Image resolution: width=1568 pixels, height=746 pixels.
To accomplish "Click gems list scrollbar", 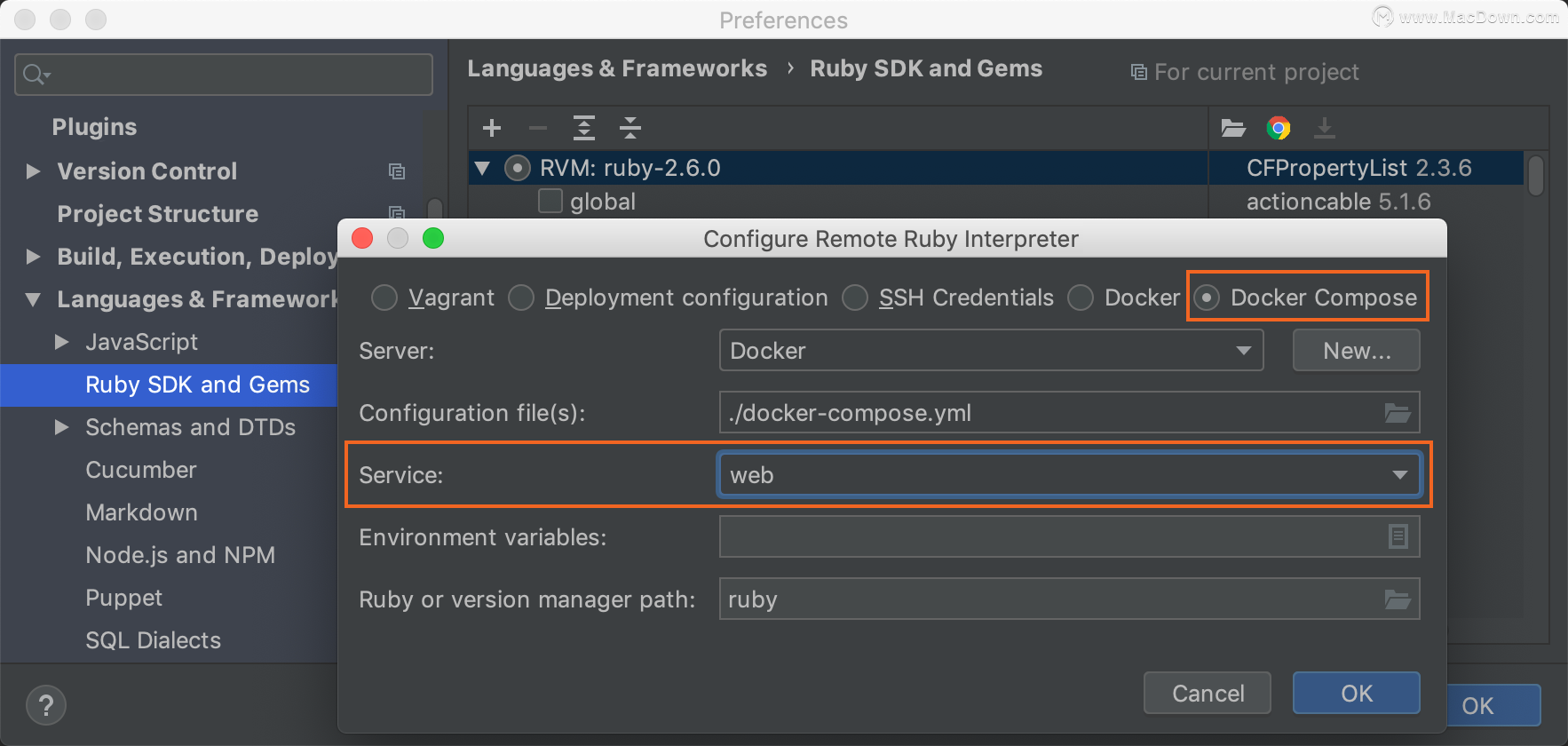I will coord(1536,176).
